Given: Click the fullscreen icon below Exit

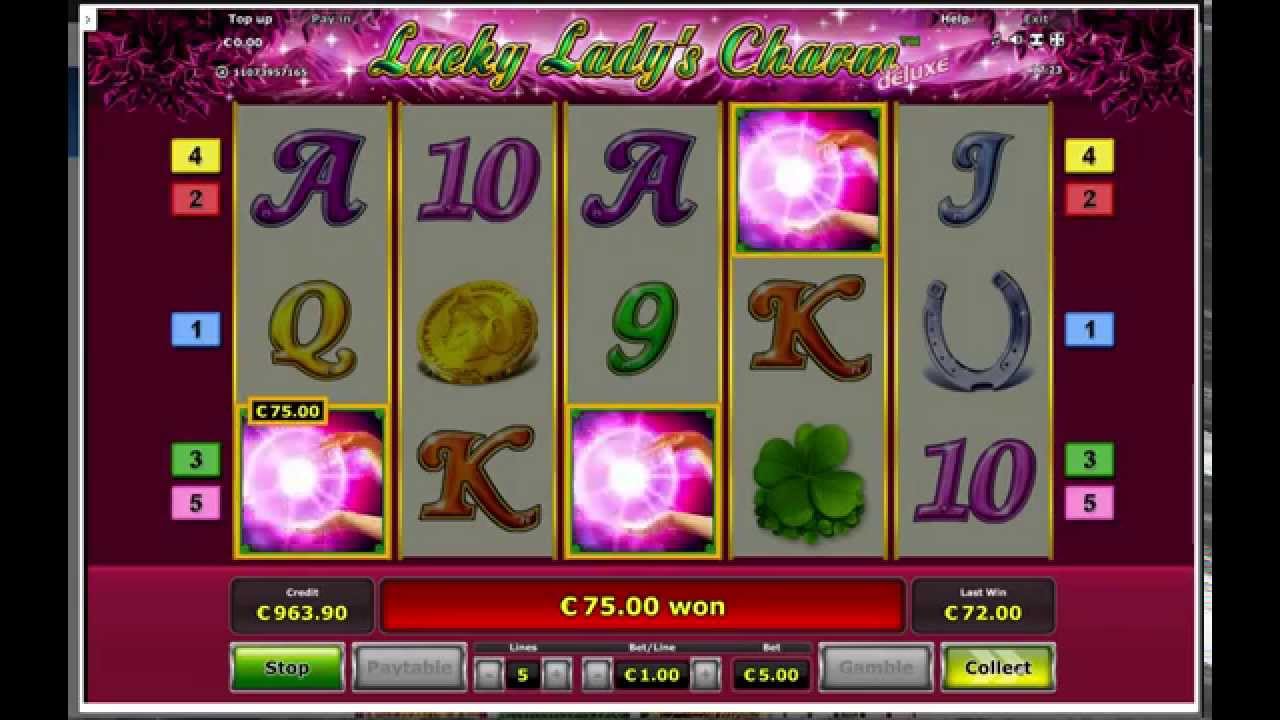Looking at the screenshot, I should 1057,40.
